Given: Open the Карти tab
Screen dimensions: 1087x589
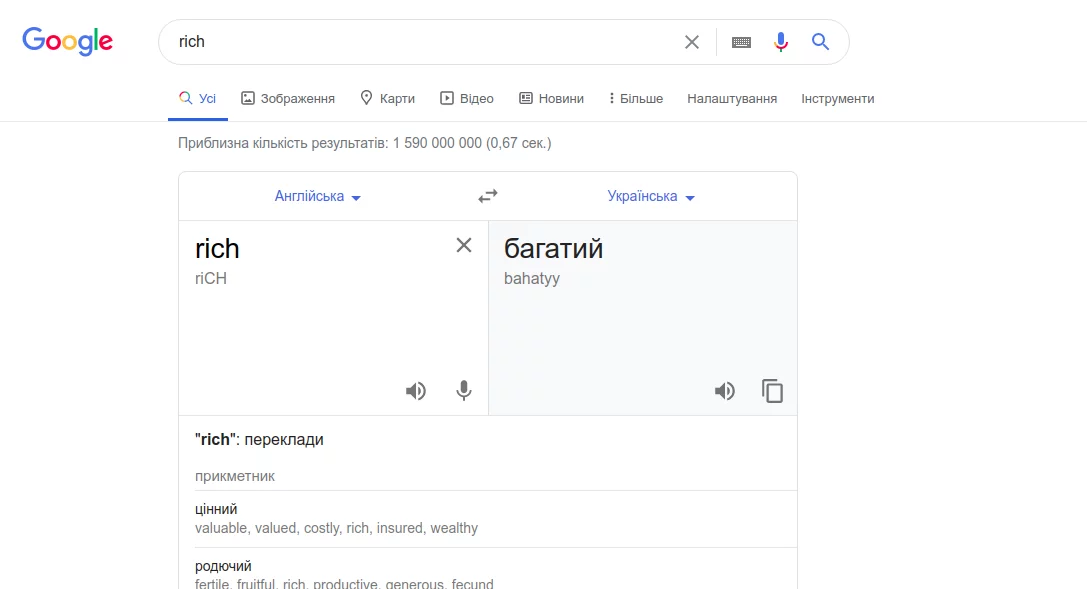Looking at the screenshot, I should [387, 99].
